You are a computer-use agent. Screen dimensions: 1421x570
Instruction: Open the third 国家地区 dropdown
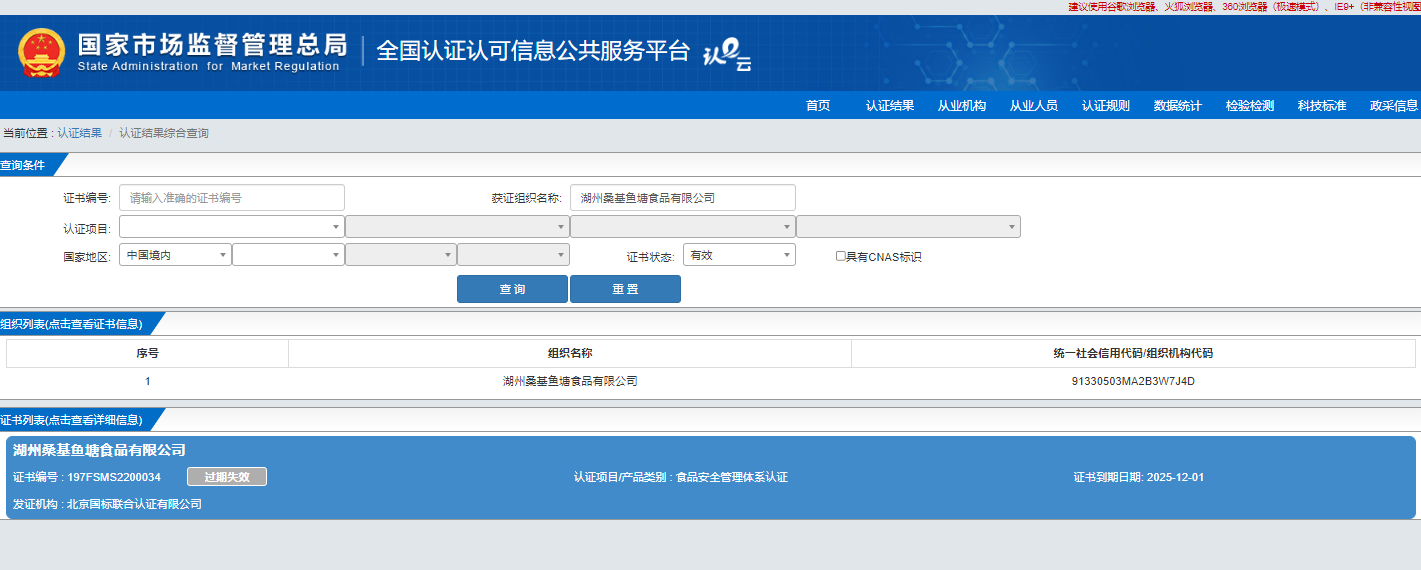[x=401, y=255]
